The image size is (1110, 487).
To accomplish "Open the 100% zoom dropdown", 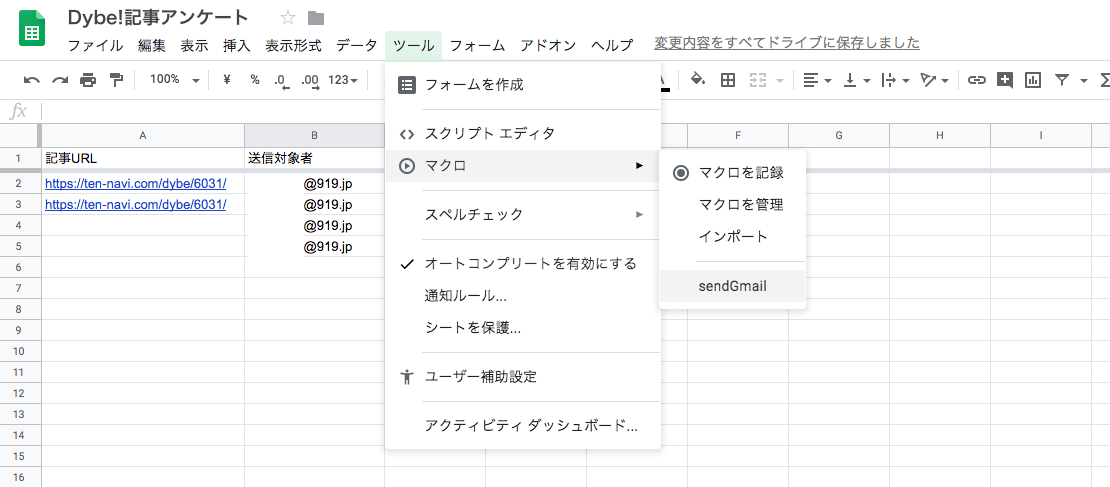I will pos(174,80).
